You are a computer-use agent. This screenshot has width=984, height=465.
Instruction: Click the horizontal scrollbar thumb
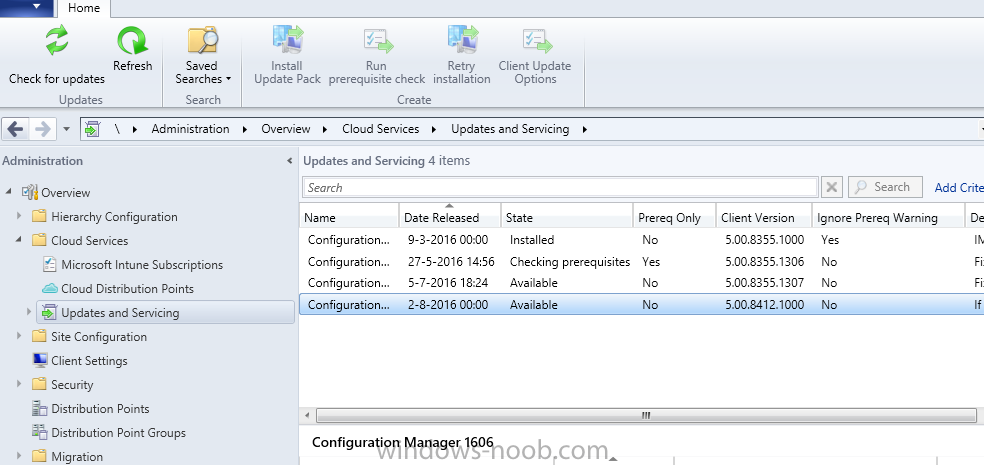646,415
